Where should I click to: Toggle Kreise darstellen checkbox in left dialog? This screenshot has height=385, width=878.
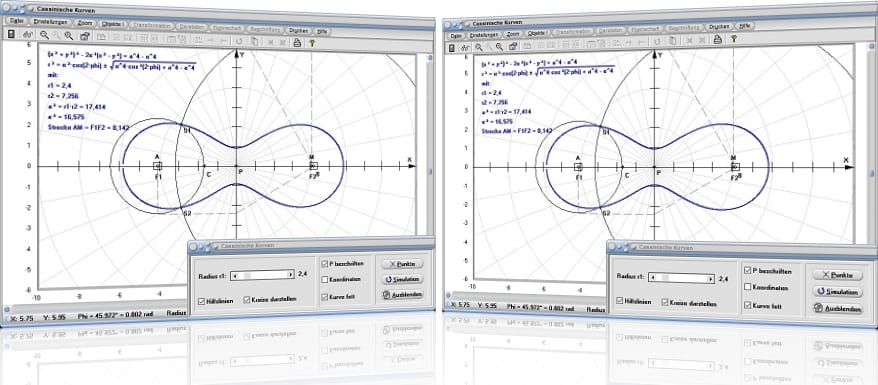(x=247, y=299)
